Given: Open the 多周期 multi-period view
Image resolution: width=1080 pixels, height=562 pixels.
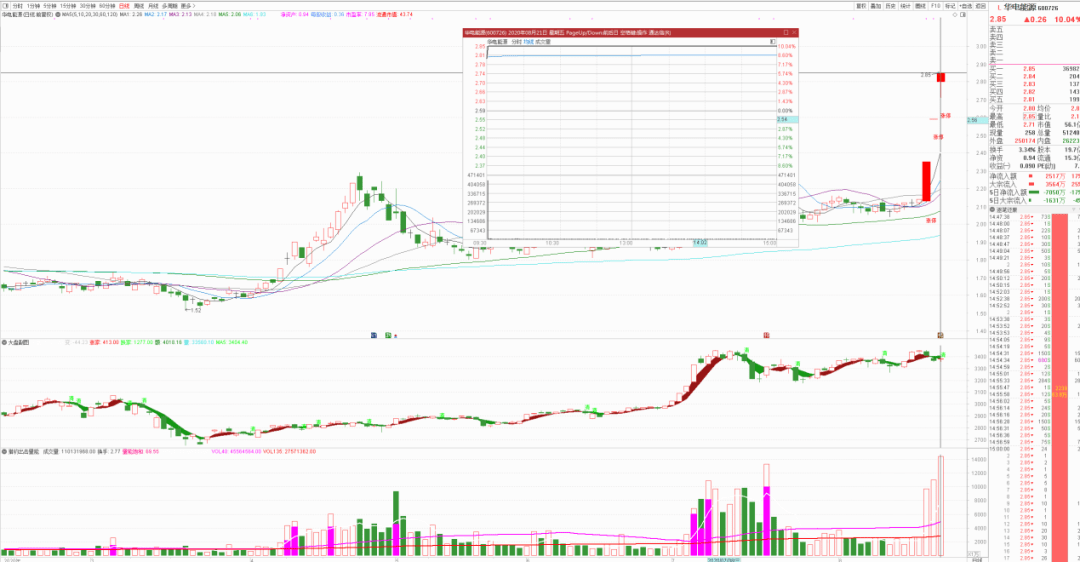Looking at the screenshot, I should click(x=169, y=6).
